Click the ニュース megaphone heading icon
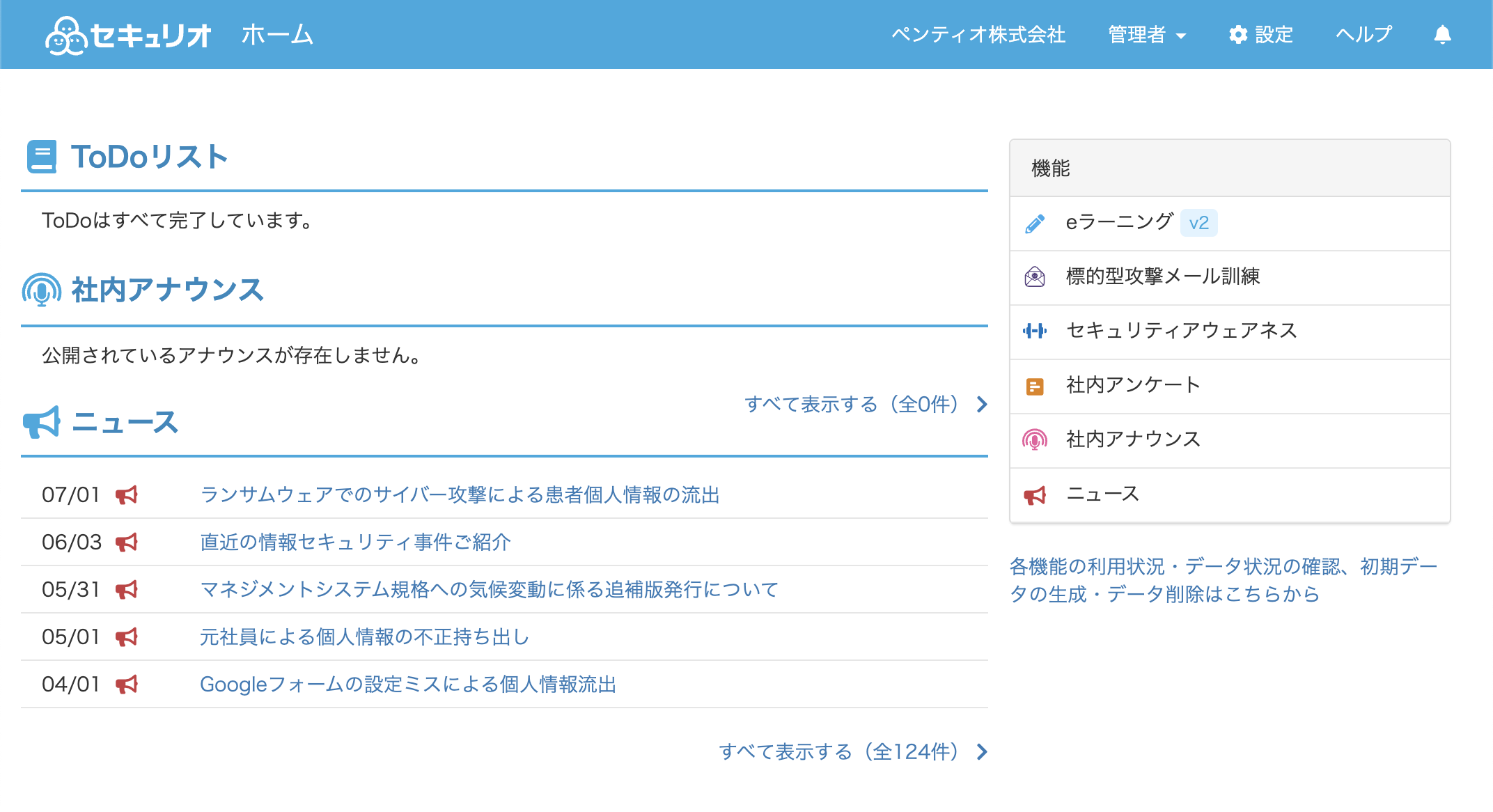The height and width of the screenshot is (812, 1493). click(42, 423)
